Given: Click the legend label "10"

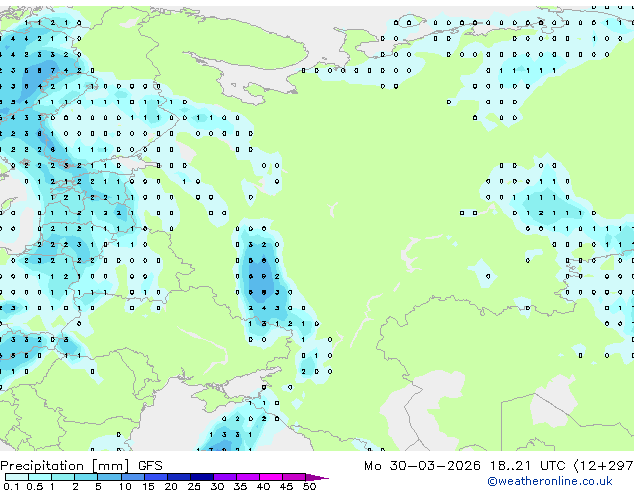Looking at the screenshot, I should click(125, 486).
